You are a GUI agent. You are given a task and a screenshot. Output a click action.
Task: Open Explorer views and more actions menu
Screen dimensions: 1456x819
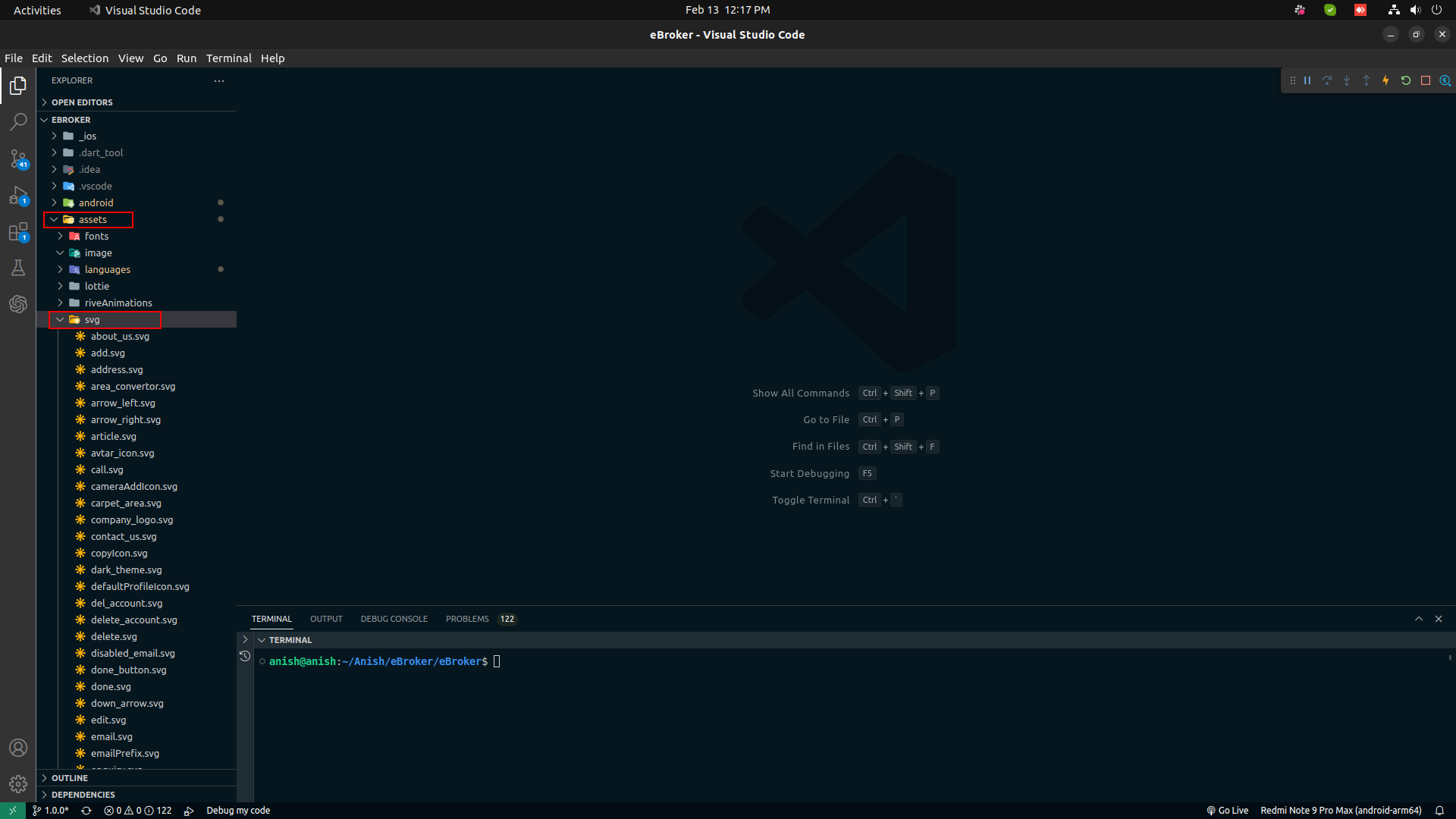(x=219, y=80)
